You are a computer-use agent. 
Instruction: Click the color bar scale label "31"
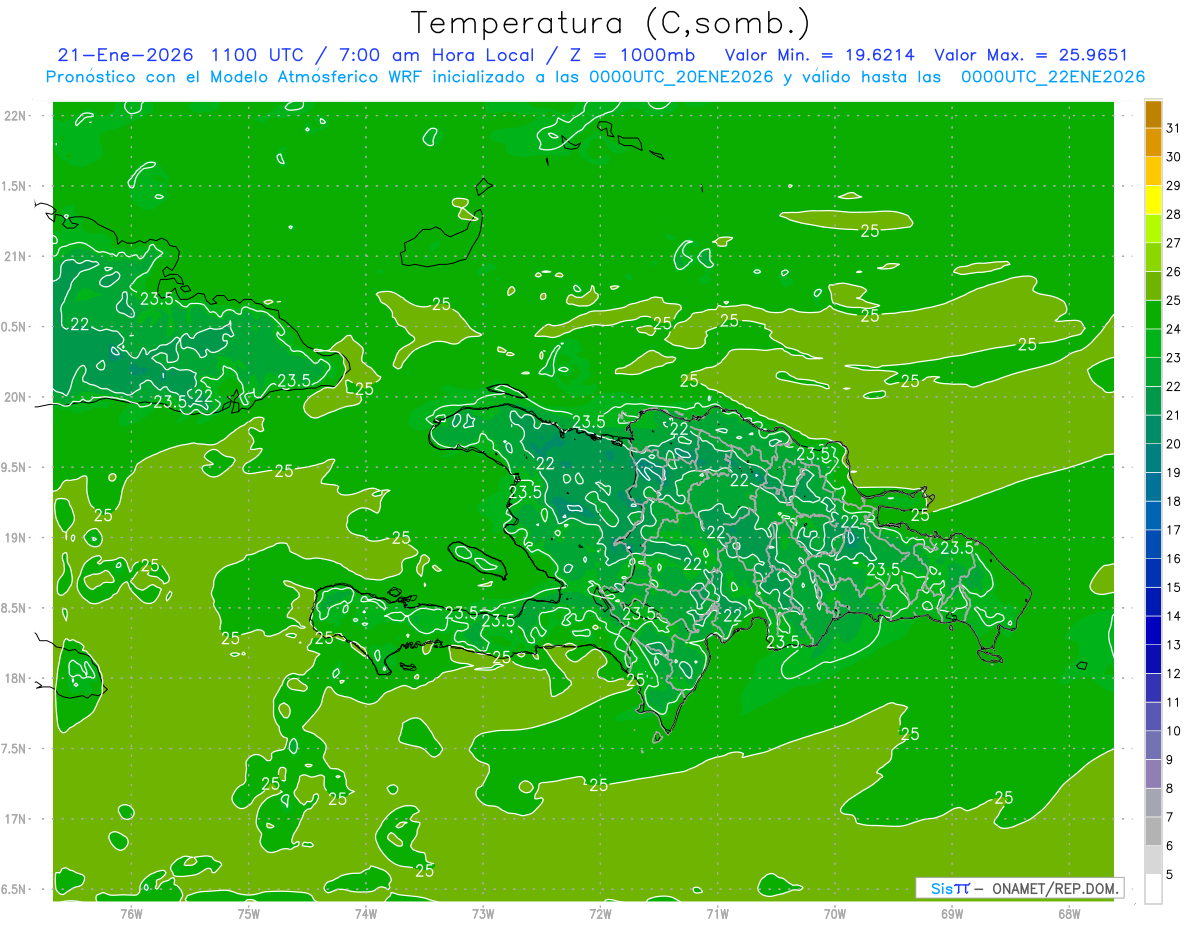(x=1174, y=128)
